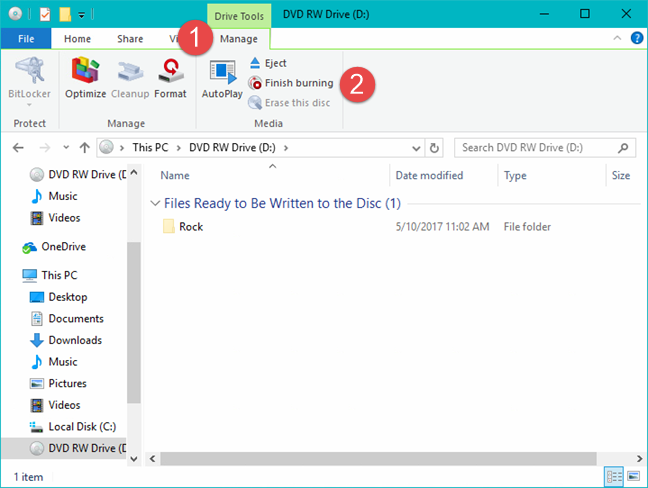Click the 5/10/2017 11:02 AM date cell
The image size is (648, 488).
click(442, 227)
